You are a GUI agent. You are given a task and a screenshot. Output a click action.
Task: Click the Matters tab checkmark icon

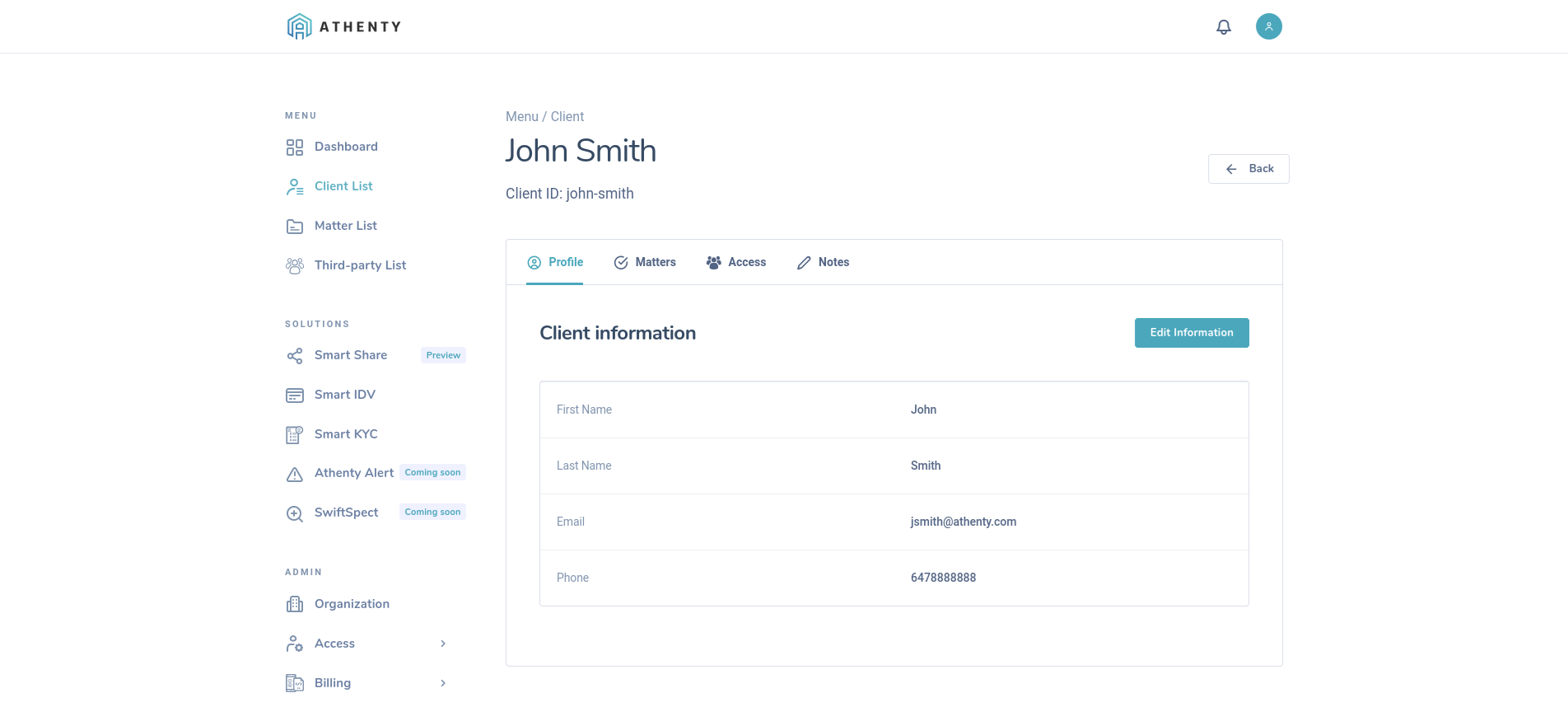pos(621,262)
